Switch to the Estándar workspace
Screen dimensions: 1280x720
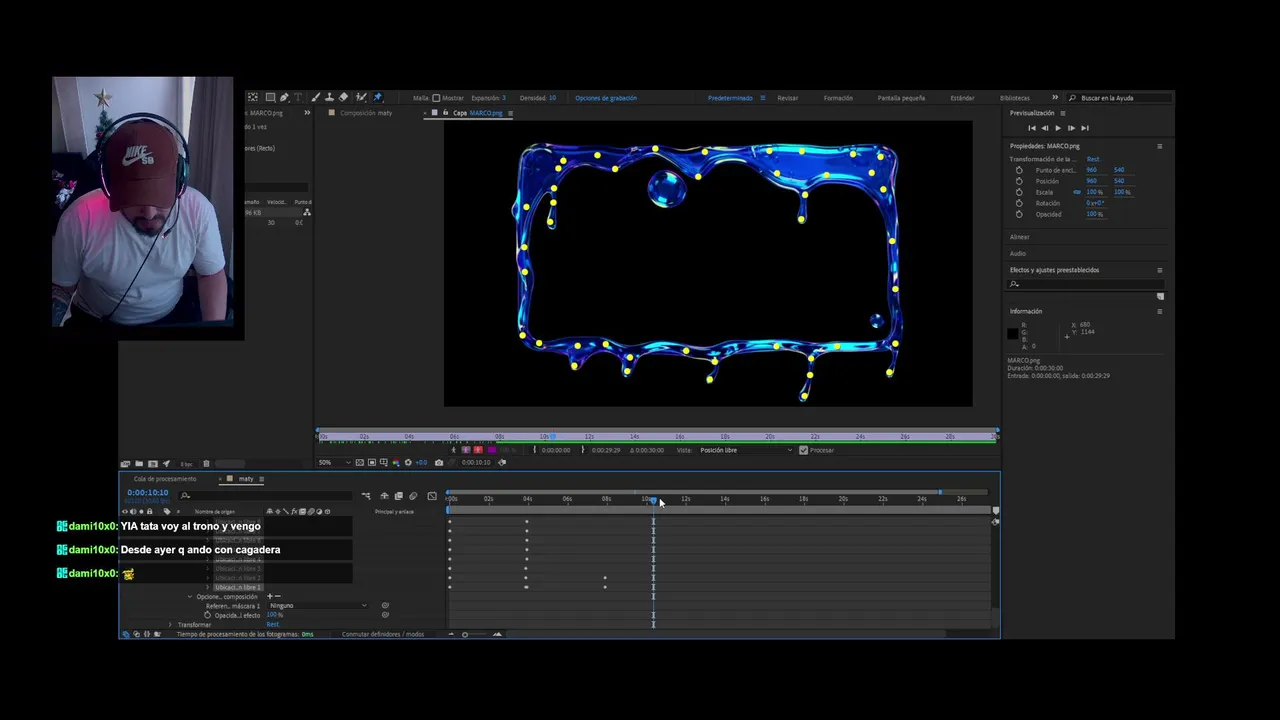click(962, 98)
